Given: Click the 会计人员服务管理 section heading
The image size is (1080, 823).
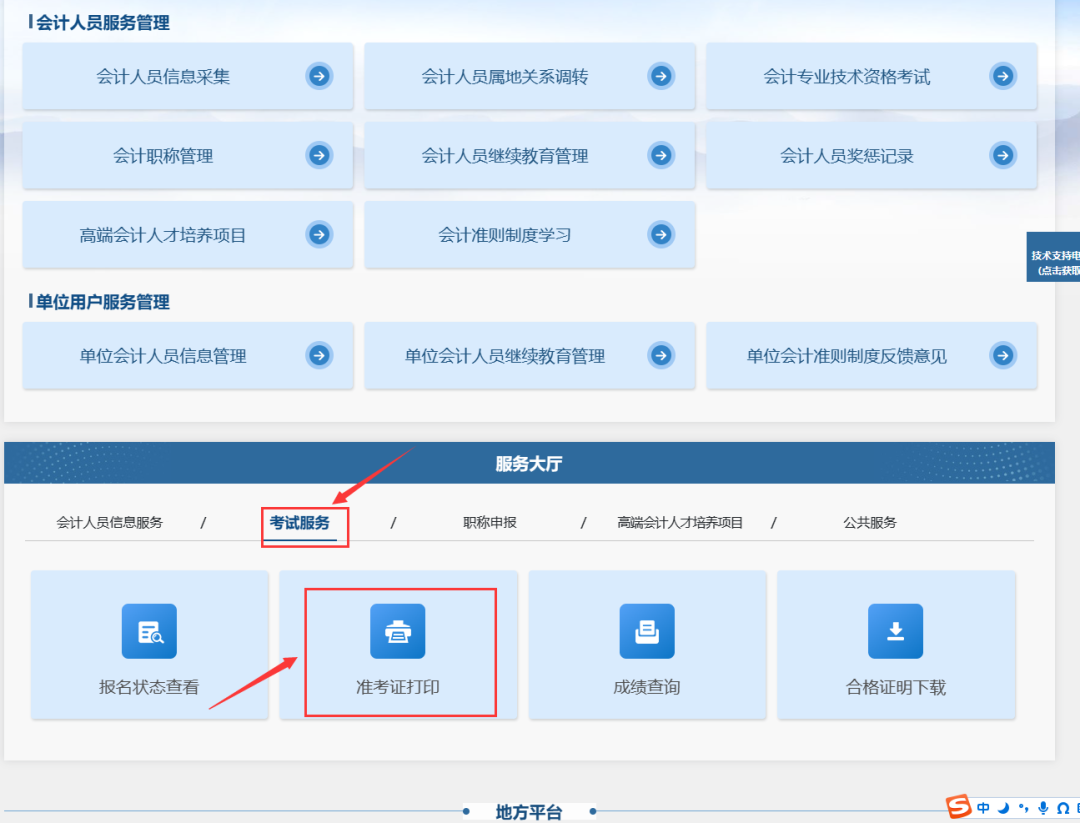Looking at the screenshot, I should tap(103, 23).
